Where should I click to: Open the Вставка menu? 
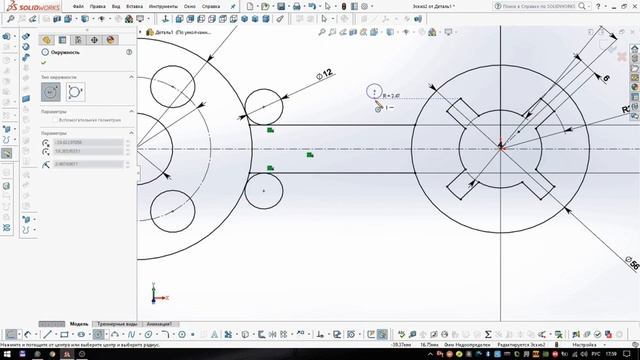134,7
